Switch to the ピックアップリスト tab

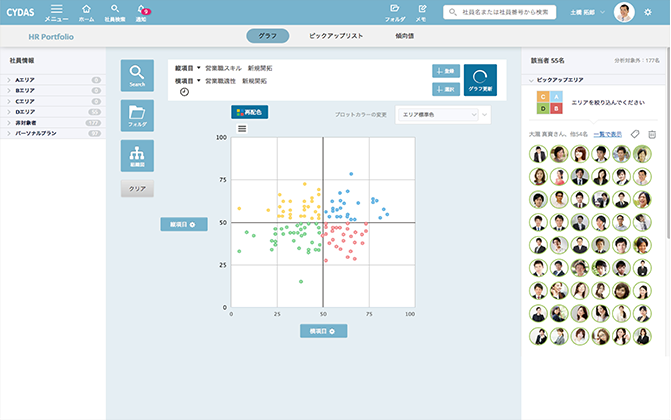pyautogui.click(x=336, y=36)
